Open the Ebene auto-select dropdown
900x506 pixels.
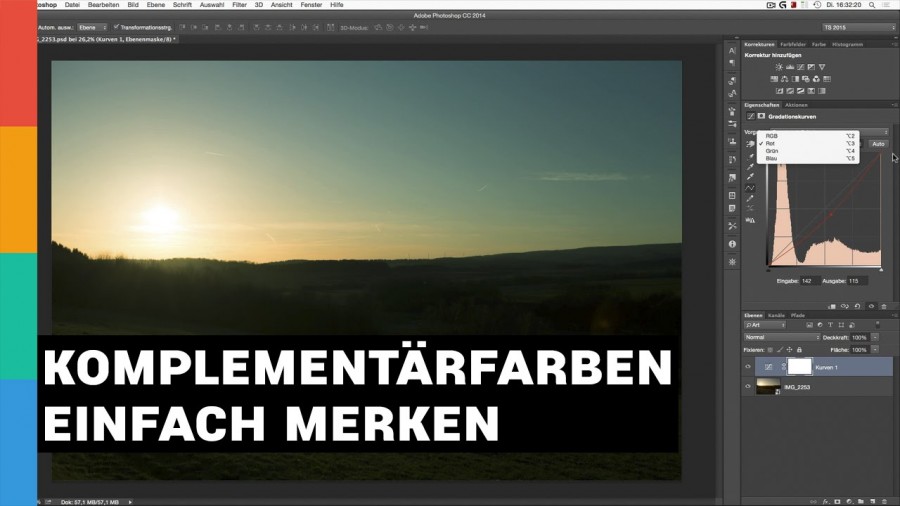click(x=91, y=27)
